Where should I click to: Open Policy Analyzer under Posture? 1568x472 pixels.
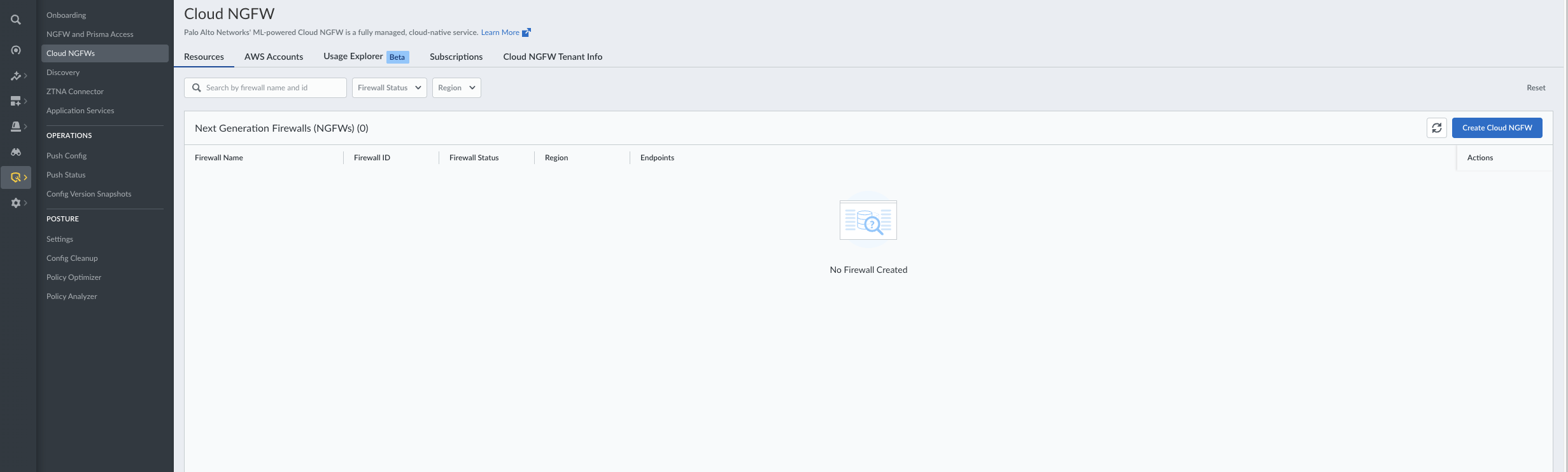105,296
